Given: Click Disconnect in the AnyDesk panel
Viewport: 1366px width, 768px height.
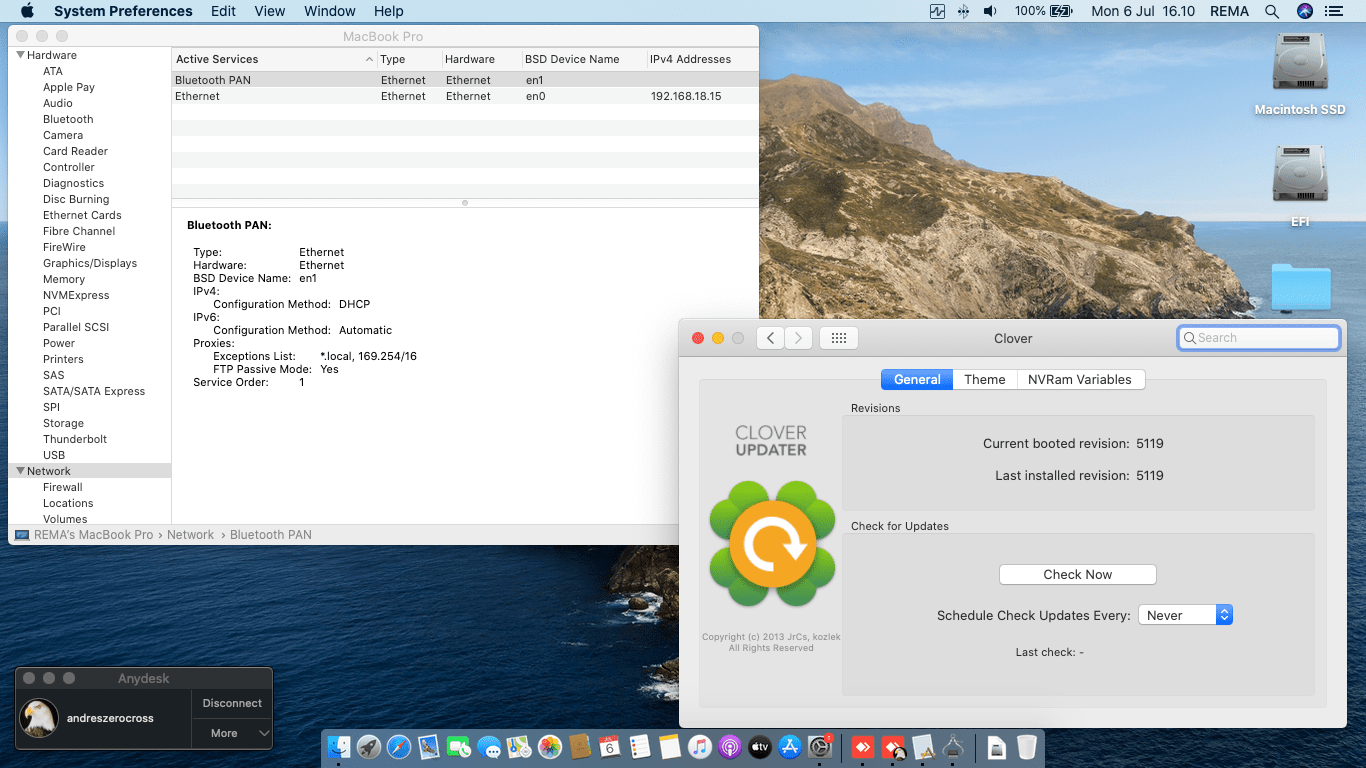Looking at the screenshot, I should click(x=232, y=703).
